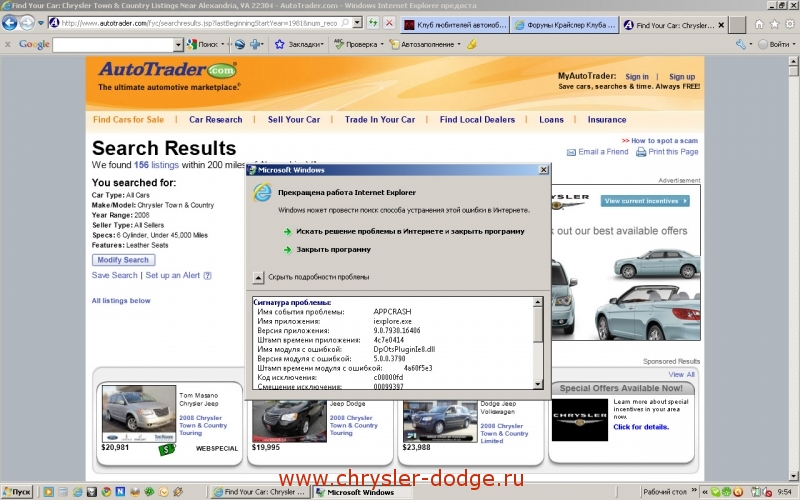The width and height of the screenshot is (800, 500).
Task: Click the Google toolbar globe share icon
Action: (240, 44)
